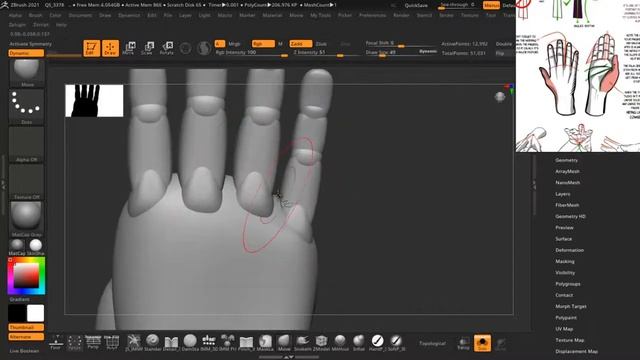Toggle the Persp perspective icon
This screenshot has width=640, height=360.
[93, 342]
